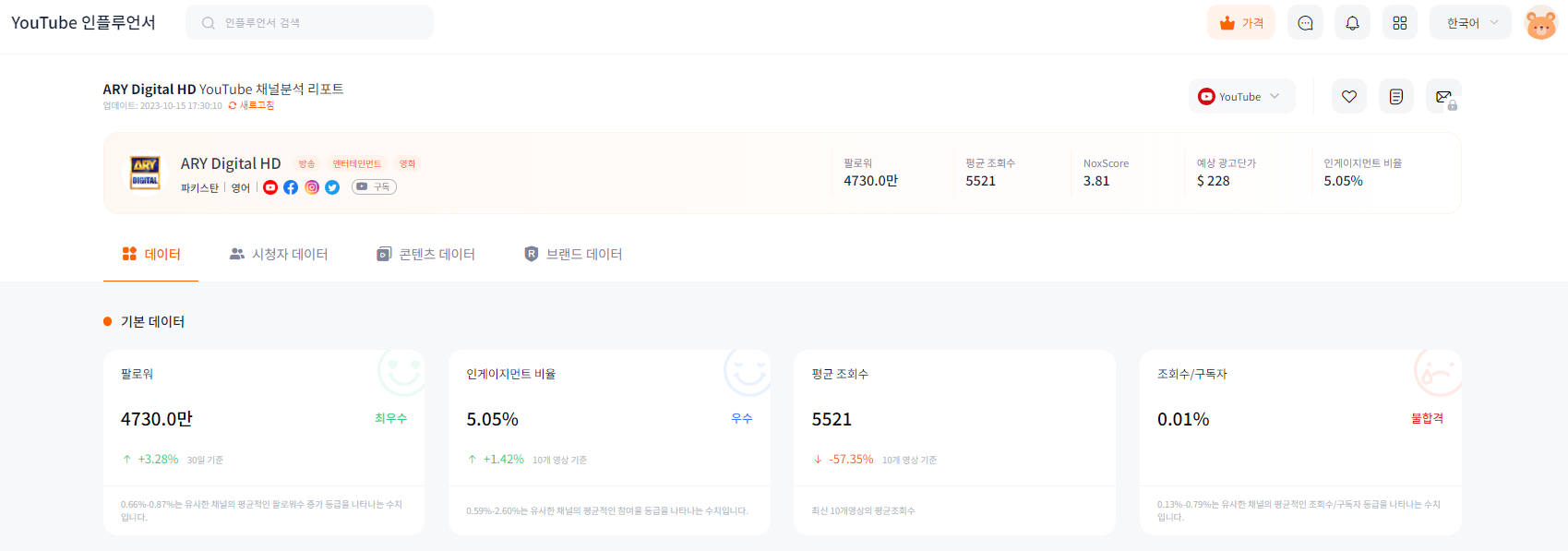Switch to the 콘텐츠 데이터 tab
The image size is (1568, 551).
(425, 254)
